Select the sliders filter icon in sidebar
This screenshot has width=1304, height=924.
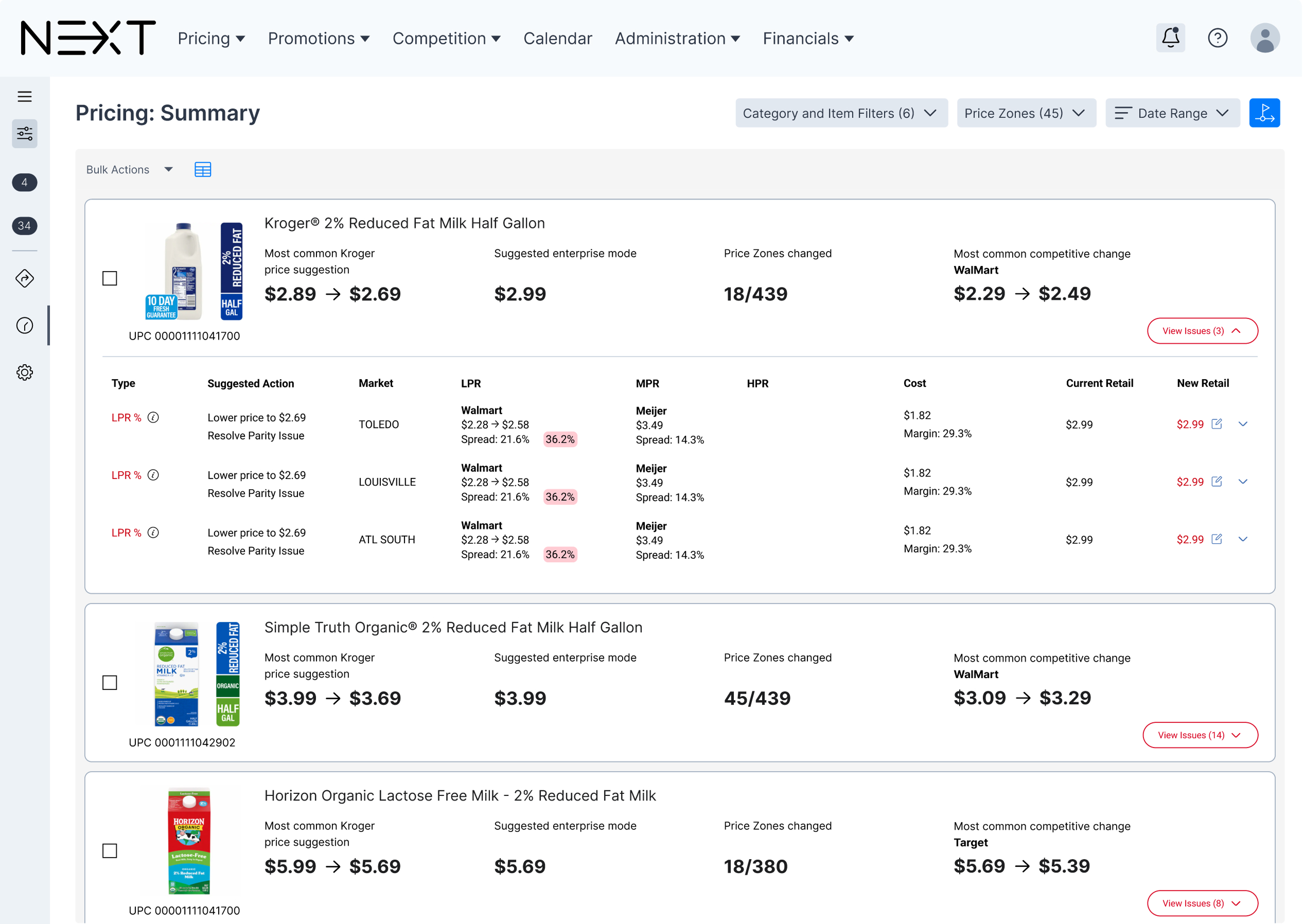(25, 134)
